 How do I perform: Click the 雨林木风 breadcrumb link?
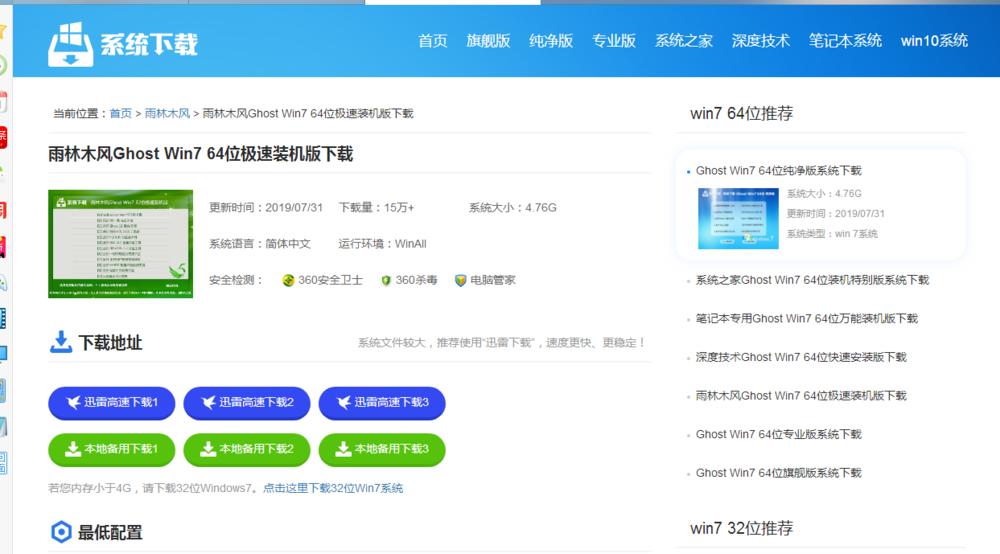click(167, 113)
